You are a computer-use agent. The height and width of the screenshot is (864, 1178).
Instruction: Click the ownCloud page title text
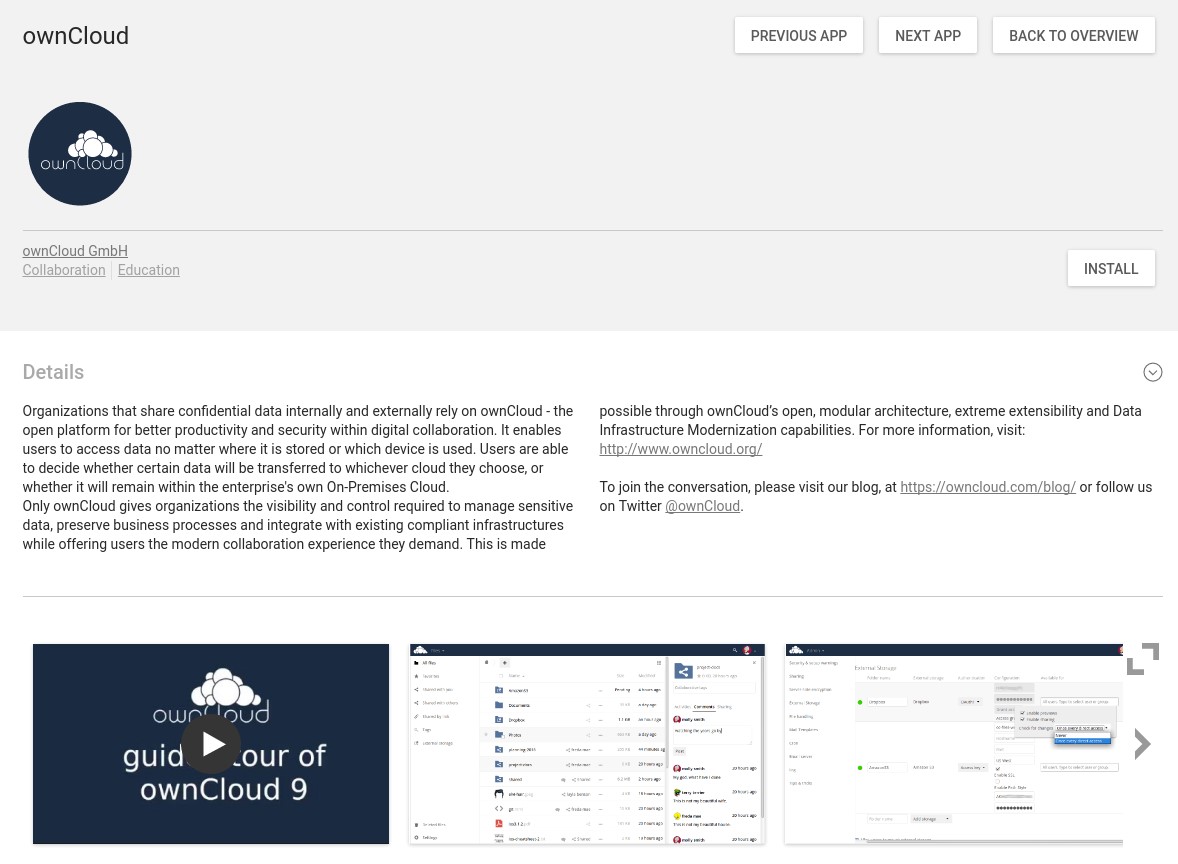[x=76, y=36]
